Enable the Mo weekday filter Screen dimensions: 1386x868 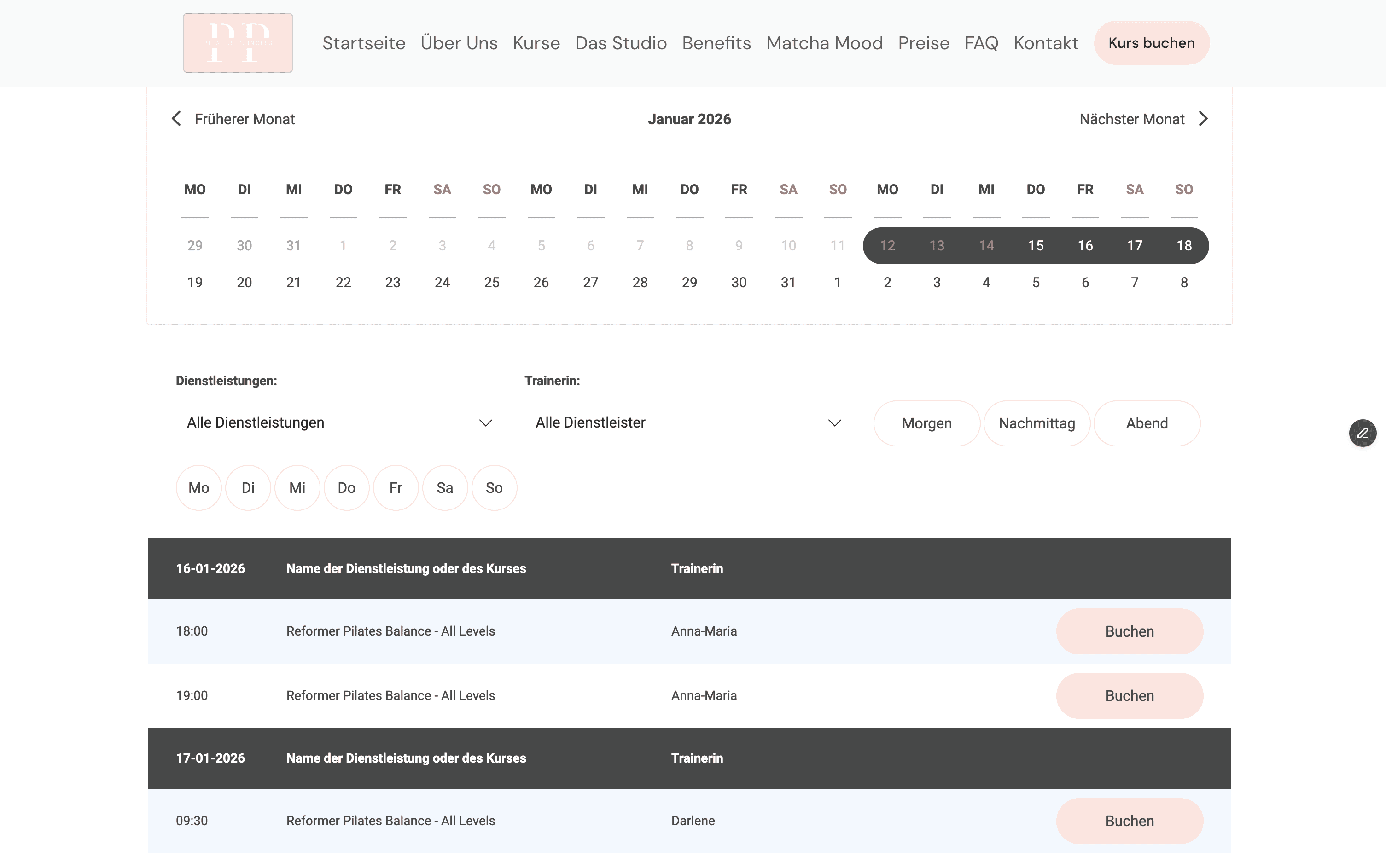[x=199, y=487]
